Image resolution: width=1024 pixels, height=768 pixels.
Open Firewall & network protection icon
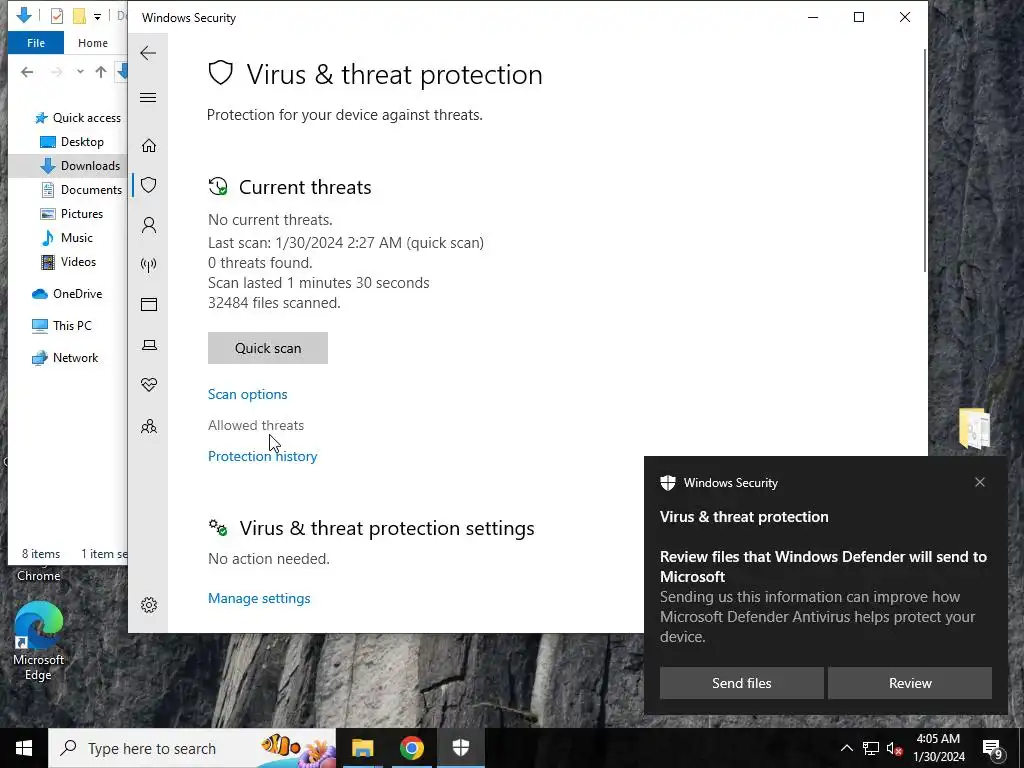(x=149, y=264)
